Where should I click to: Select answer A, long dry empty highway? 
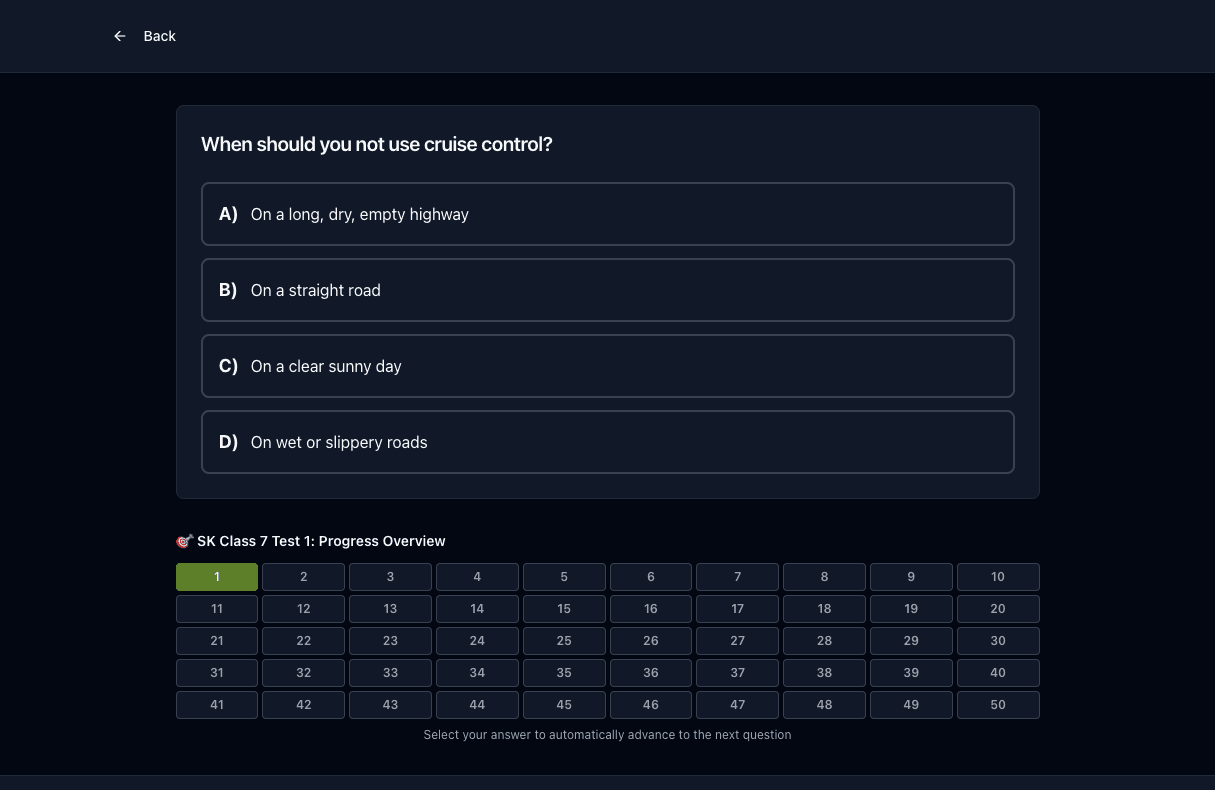click(x=608, y=214)
